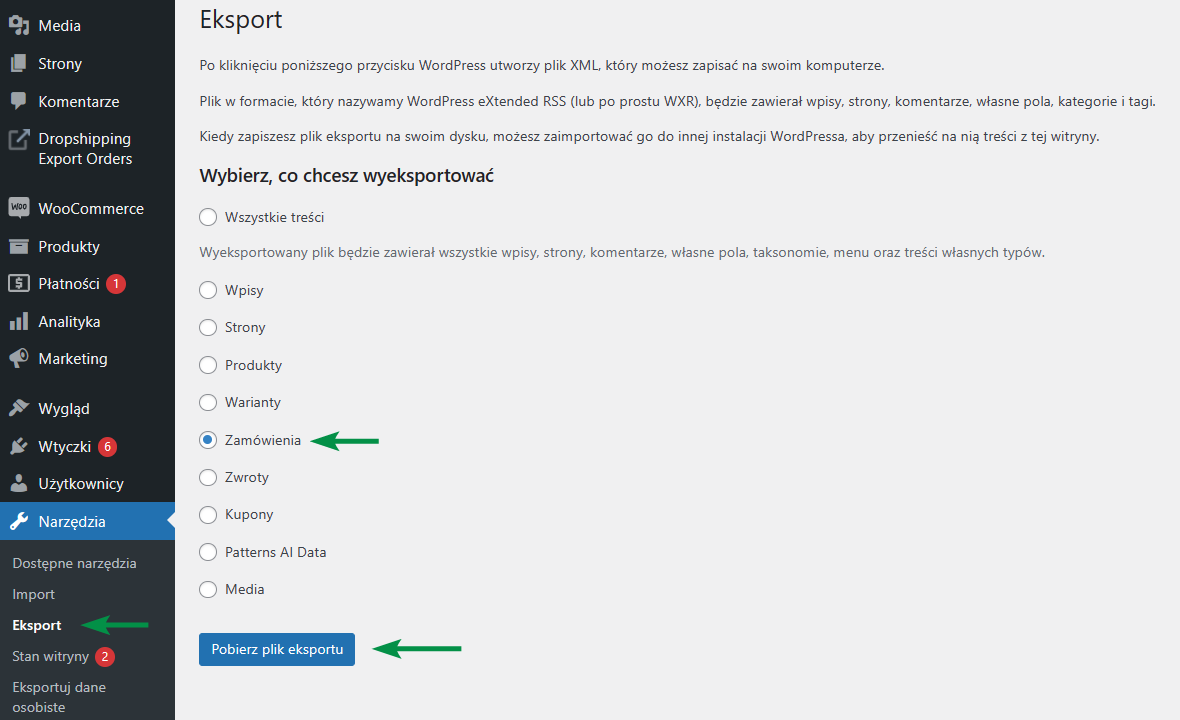Click the Narzędzia wrench icon
This screenshot has width=1180, height=720.
tap(19, 521)
